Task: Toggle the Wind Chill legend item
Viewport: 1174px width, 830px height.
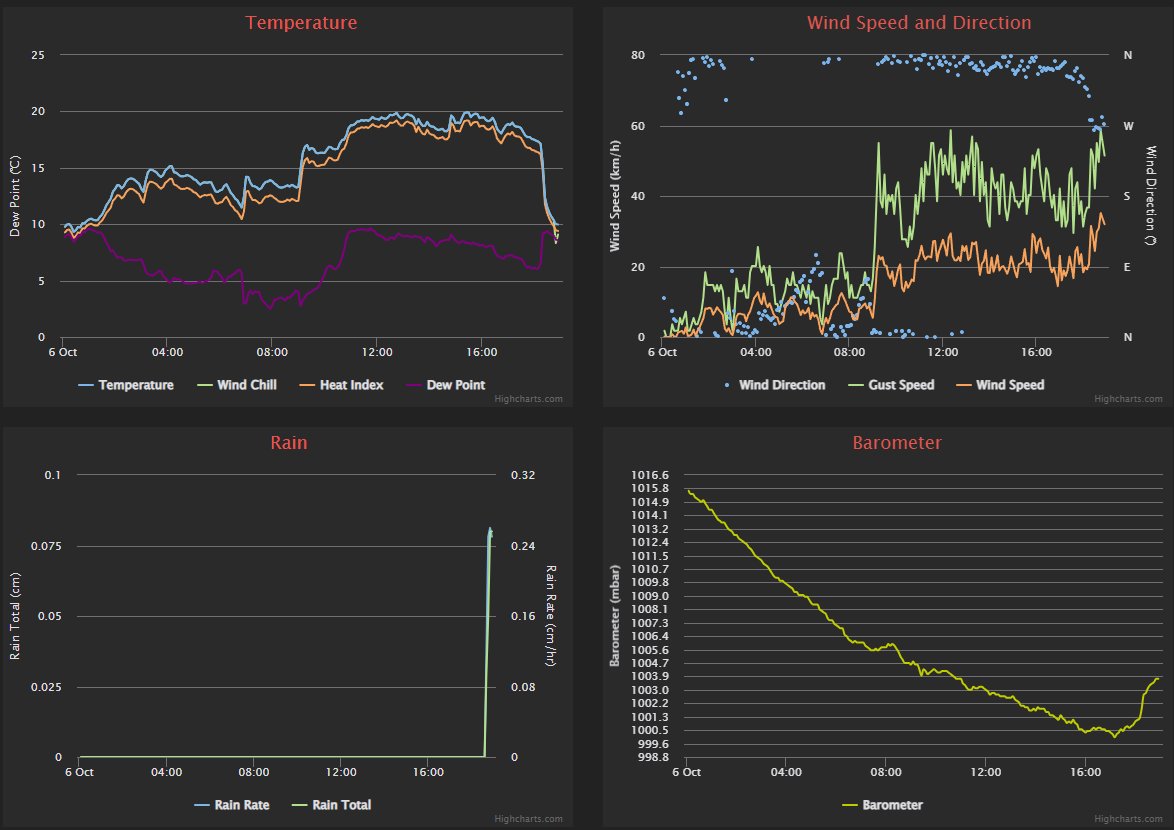Action: (x=237, y=385)
